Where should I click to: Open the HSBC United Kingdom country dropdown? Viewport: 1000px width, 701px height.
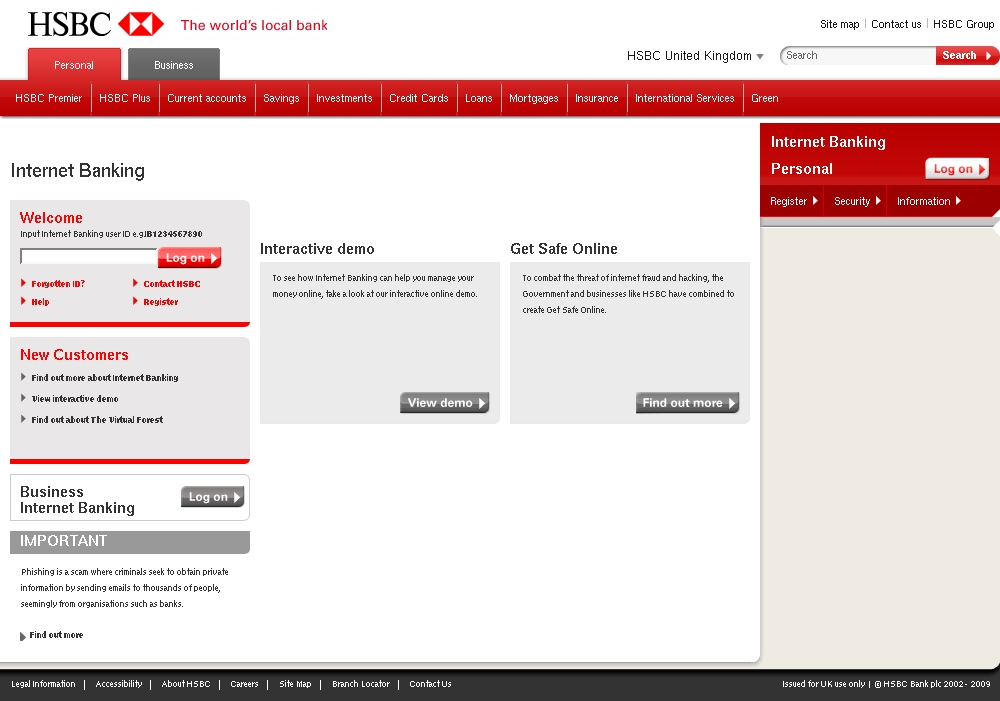[x=695, y=55]
